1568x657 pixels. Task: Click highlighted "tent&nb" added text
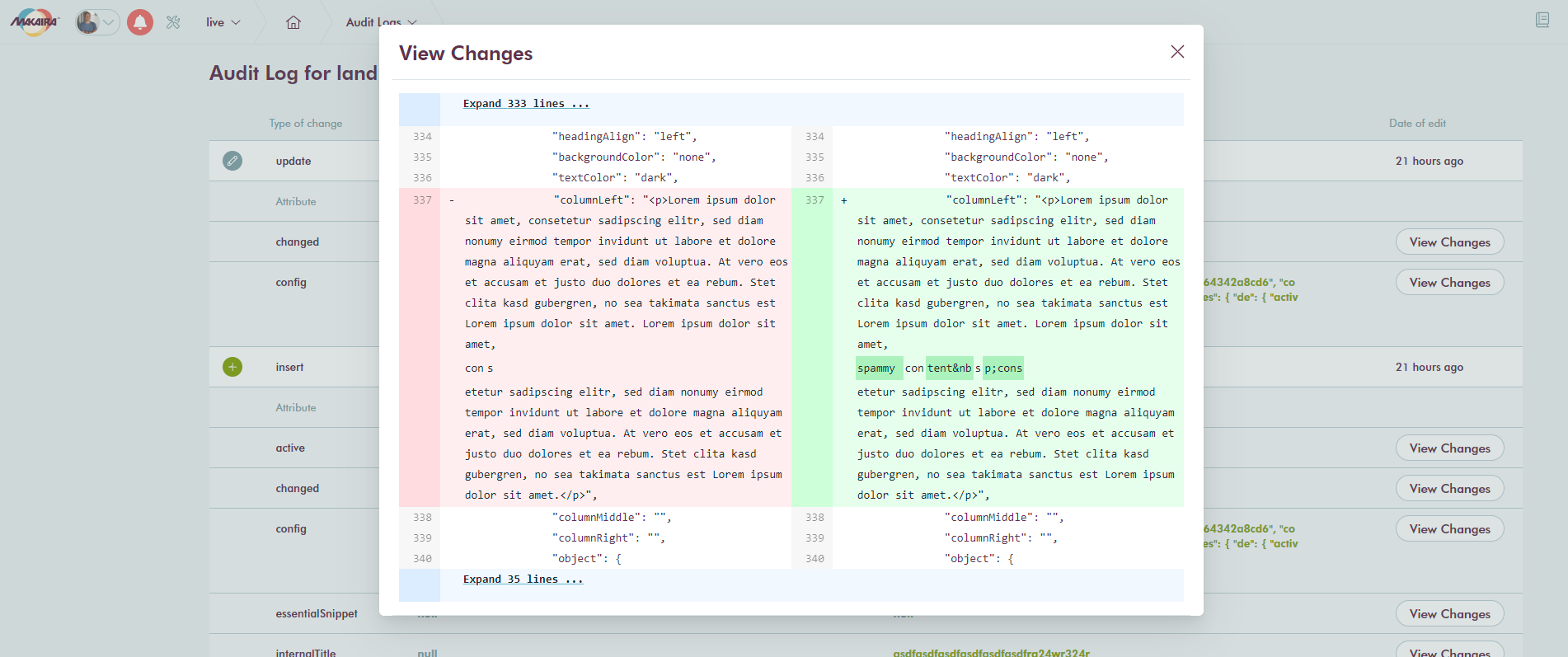click(x=950, y=368)
